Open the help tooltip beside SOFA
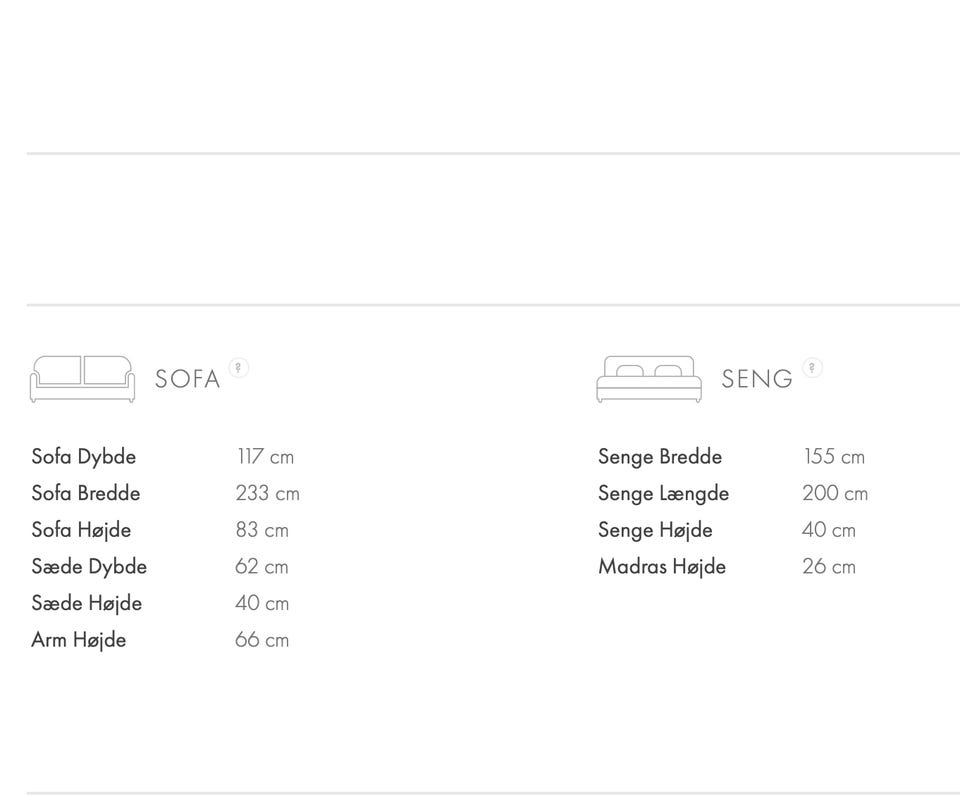 pyautogui.click(x=238, y=367)
